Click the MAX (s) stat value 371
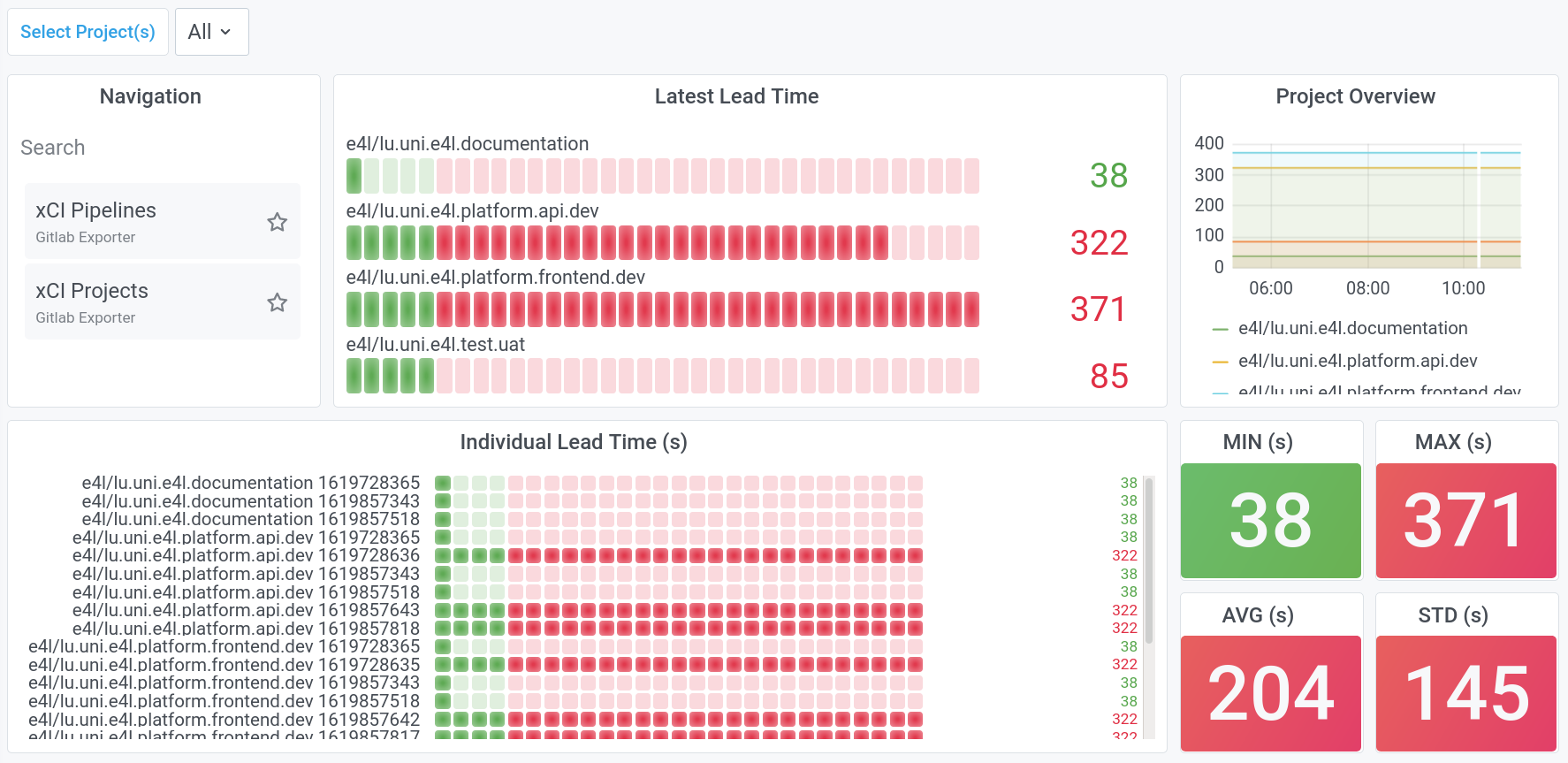The image size is (1568, 763). [1465, 521]
